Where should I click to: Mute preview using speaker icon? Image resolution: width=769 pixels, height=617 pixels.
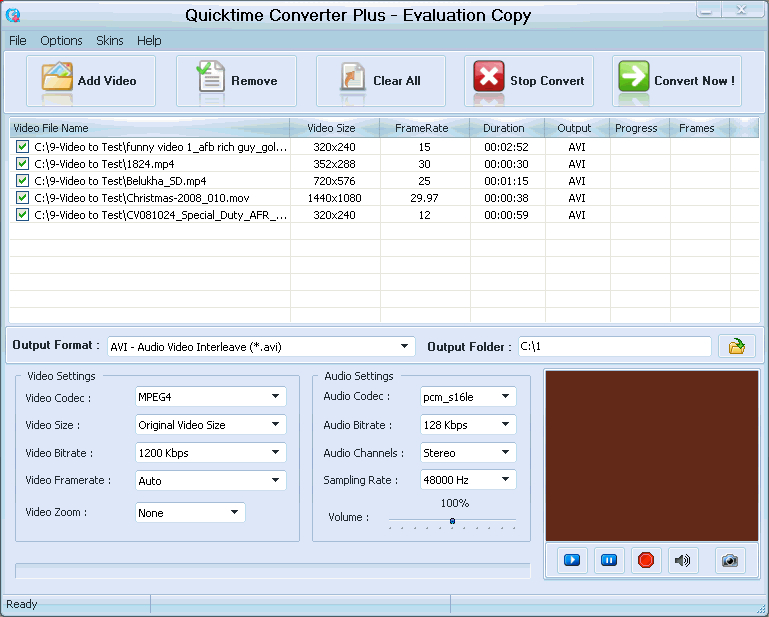(683, 560)
